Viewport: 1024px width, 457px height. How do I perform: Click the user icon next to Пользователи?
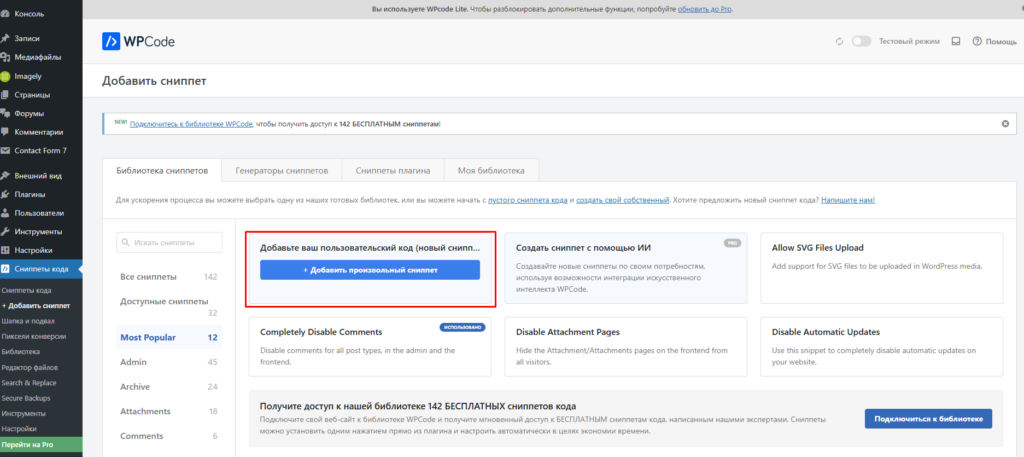tap(5, 213)
